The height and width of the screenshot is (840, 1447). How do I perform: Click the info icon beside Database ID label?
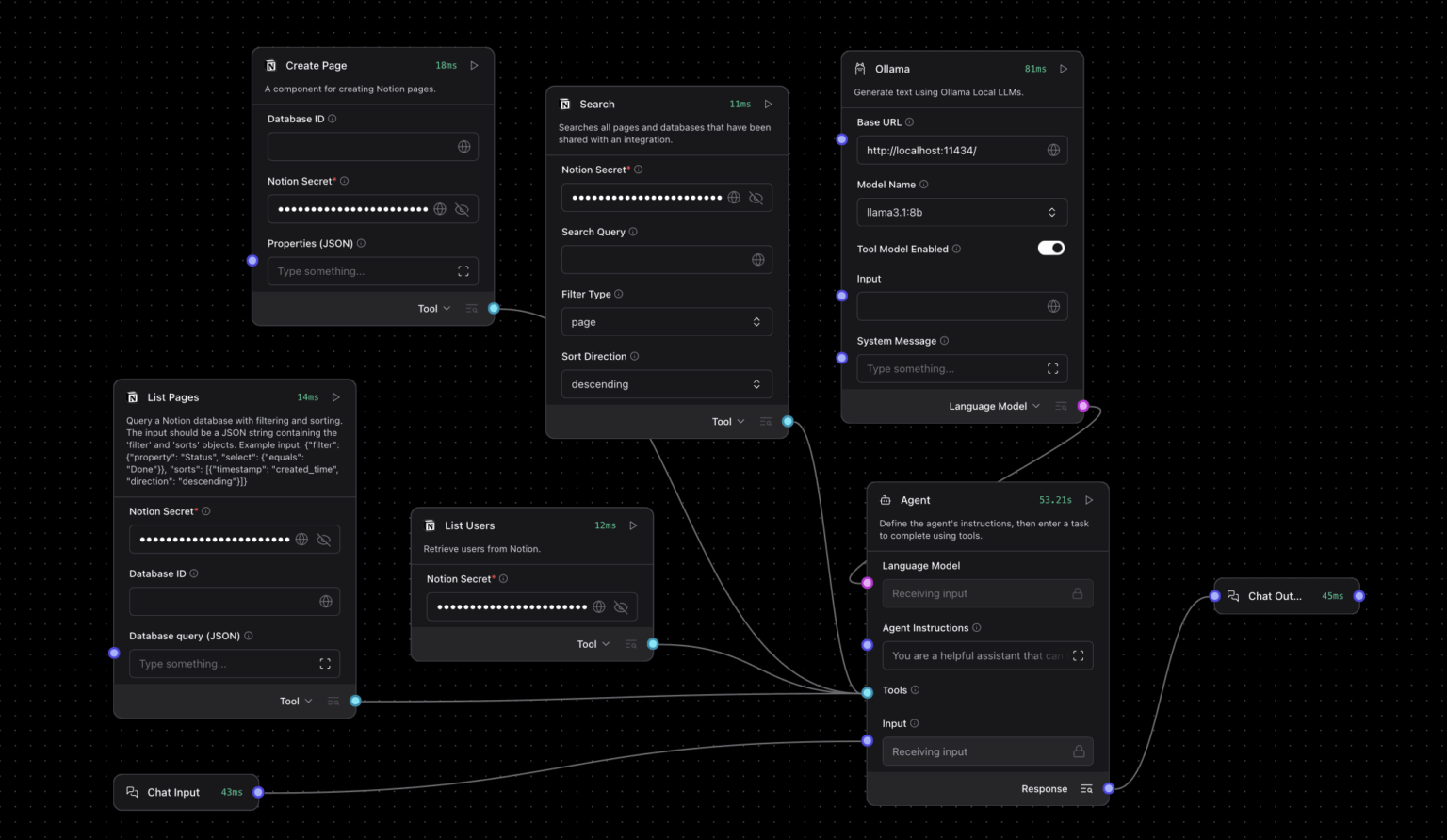(331, 119)
